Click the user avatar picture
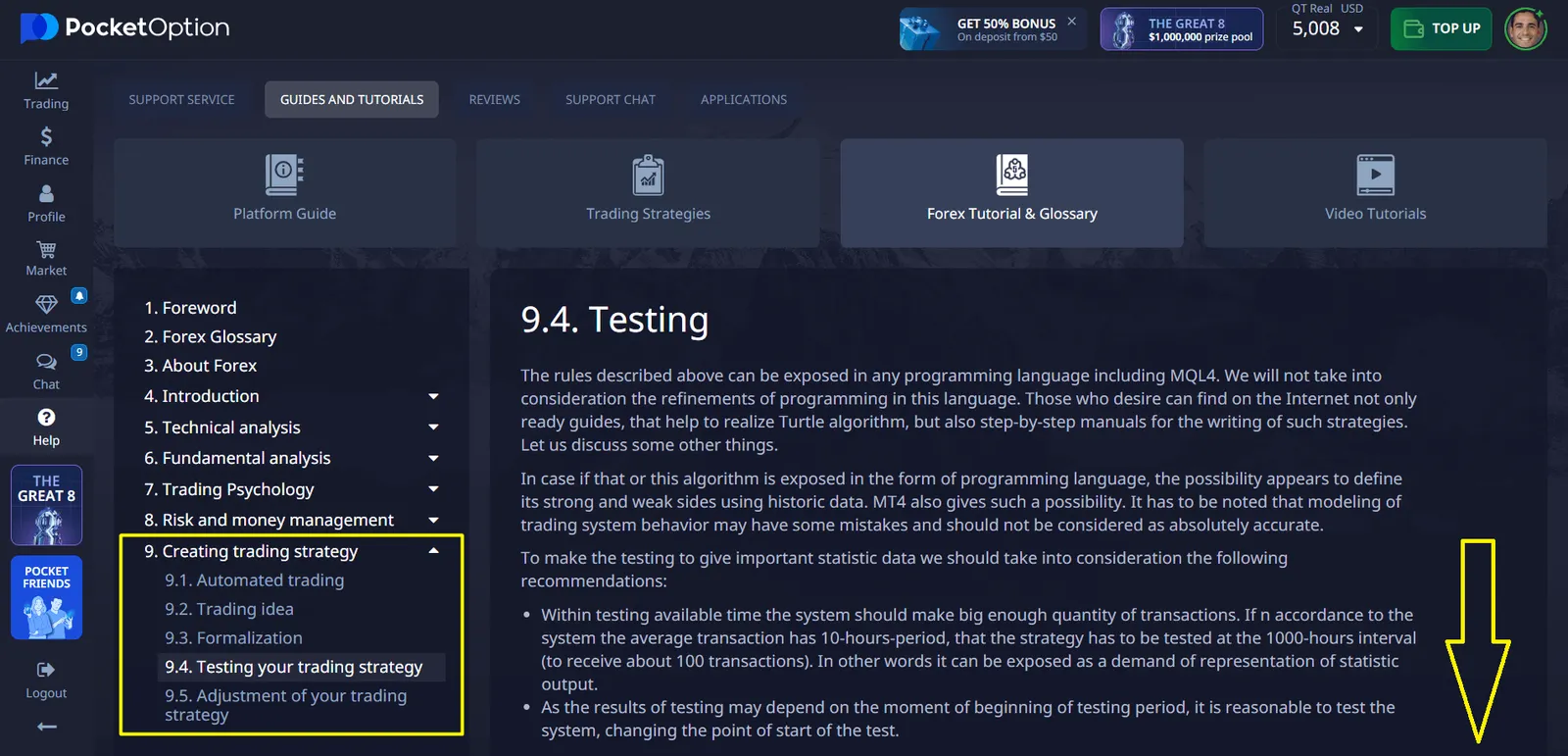 pyautogui.click(x=1525, y=28)
